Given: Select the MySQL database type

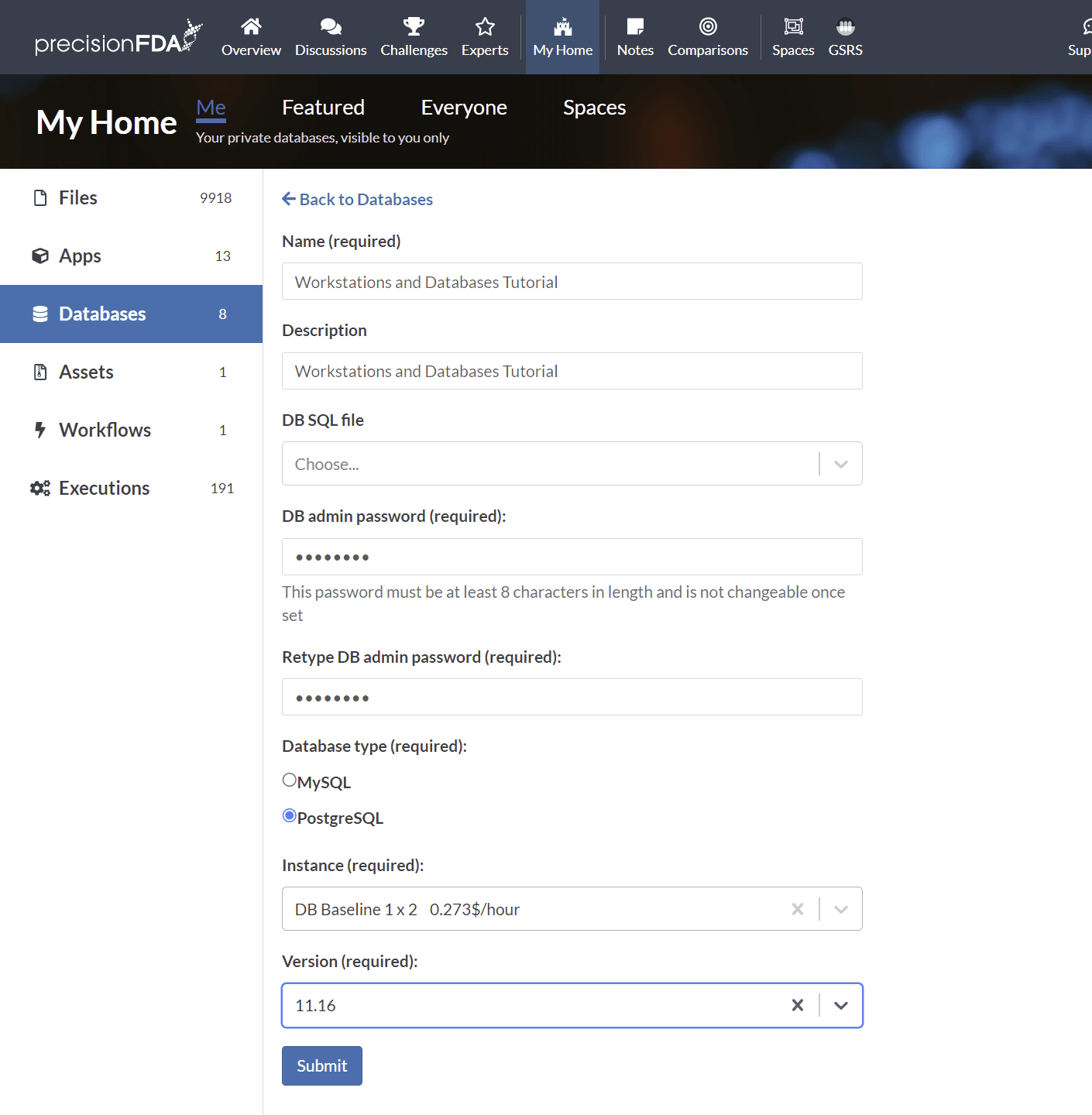Looking at the screenshot, I should [290, 780].
